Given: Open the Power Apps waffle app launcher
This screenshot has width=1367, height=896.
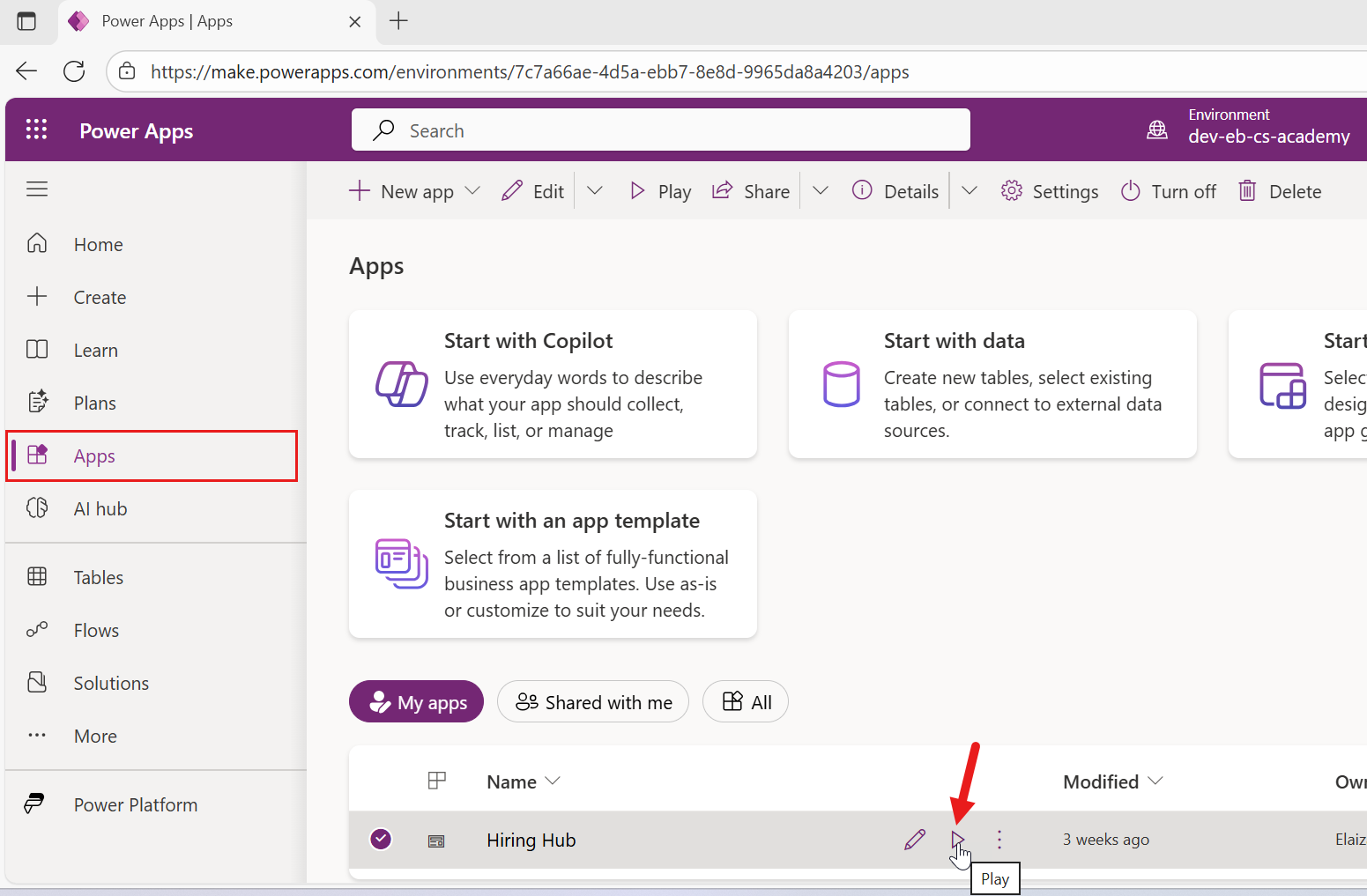Looking at the screenshot, I should click(36, 129).
